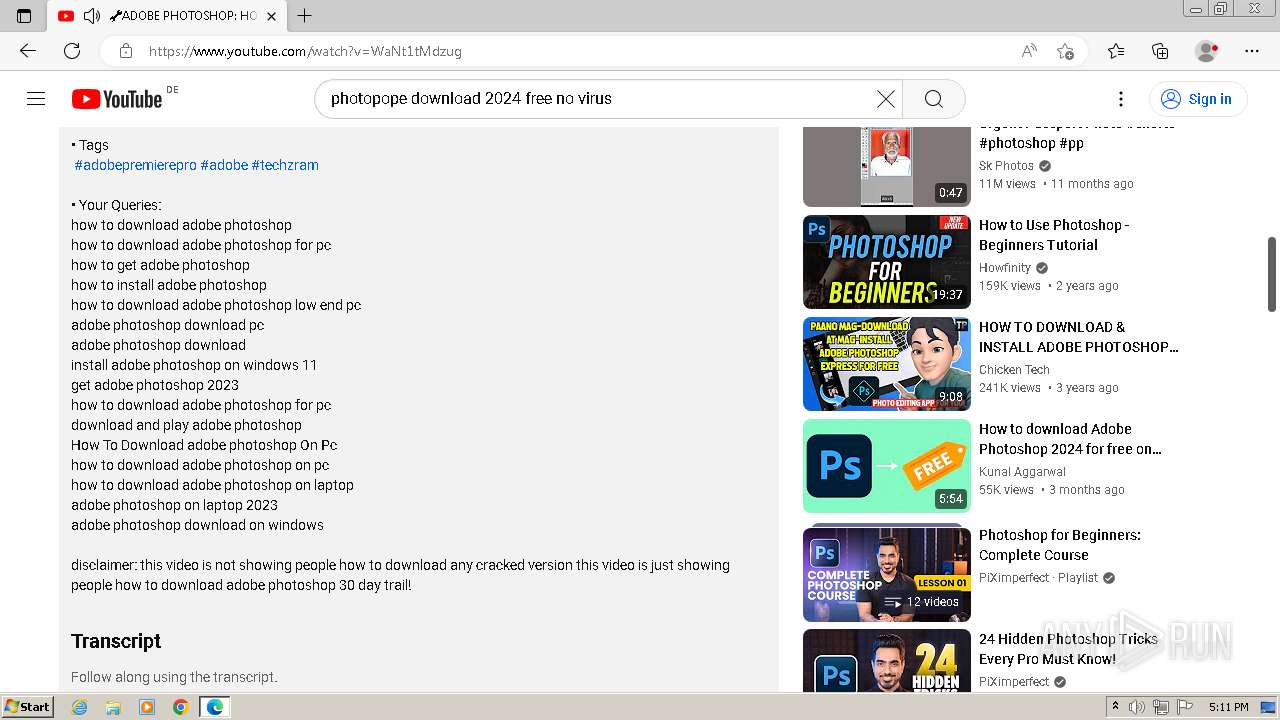Image resolution: width=1280 pixels, height=720 pixels.
Task: Visit the Chicken Tech channel
Action: pyautogui.click(x=1014, y=370)
